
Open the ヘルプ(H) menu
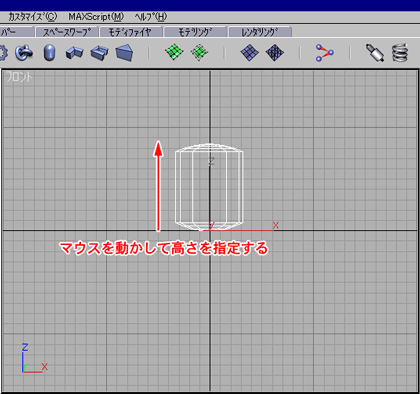tap(151, 16)
